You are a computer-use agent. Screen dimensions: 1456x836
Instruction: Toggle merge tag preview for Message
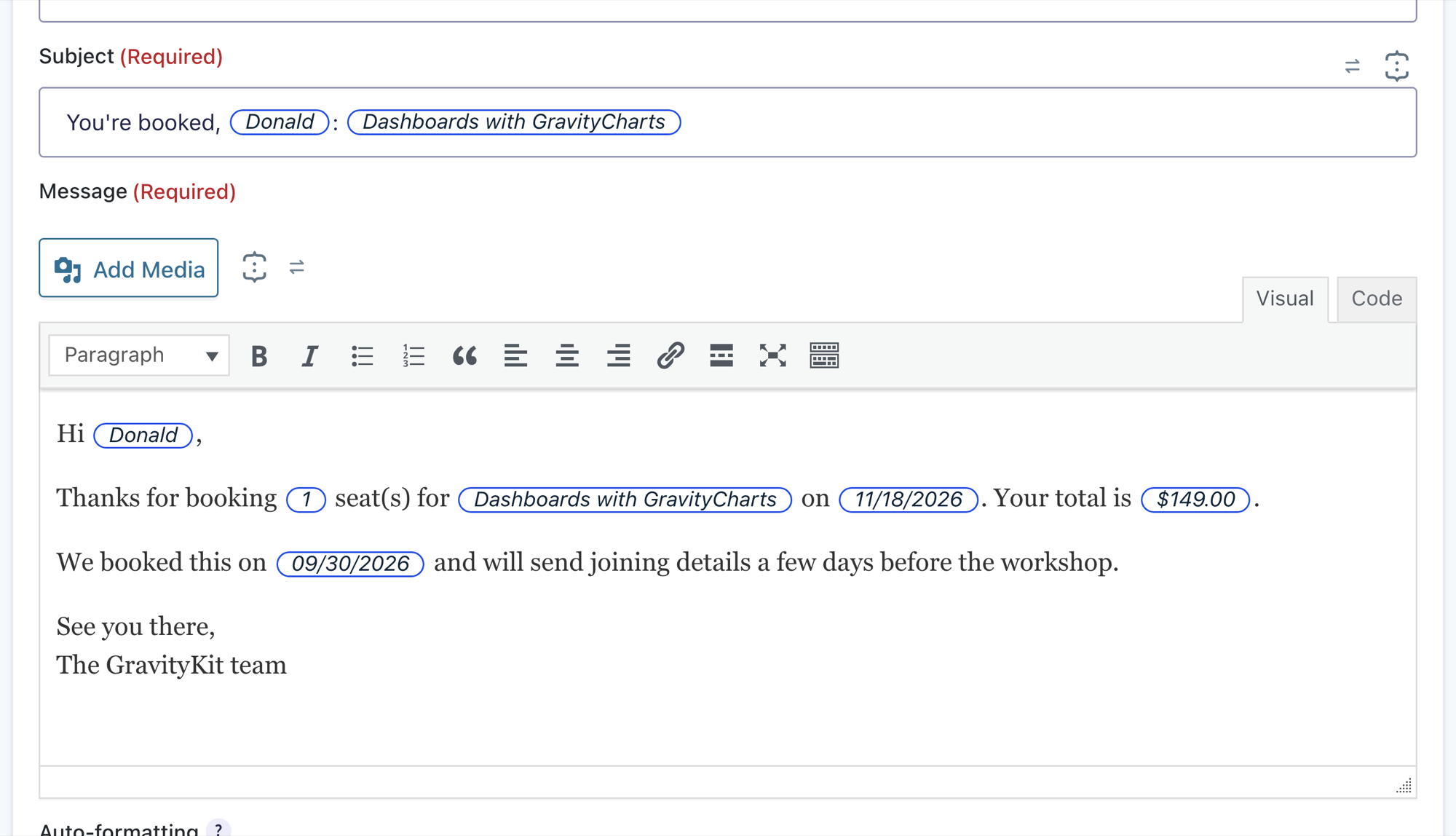click(296, 267)
